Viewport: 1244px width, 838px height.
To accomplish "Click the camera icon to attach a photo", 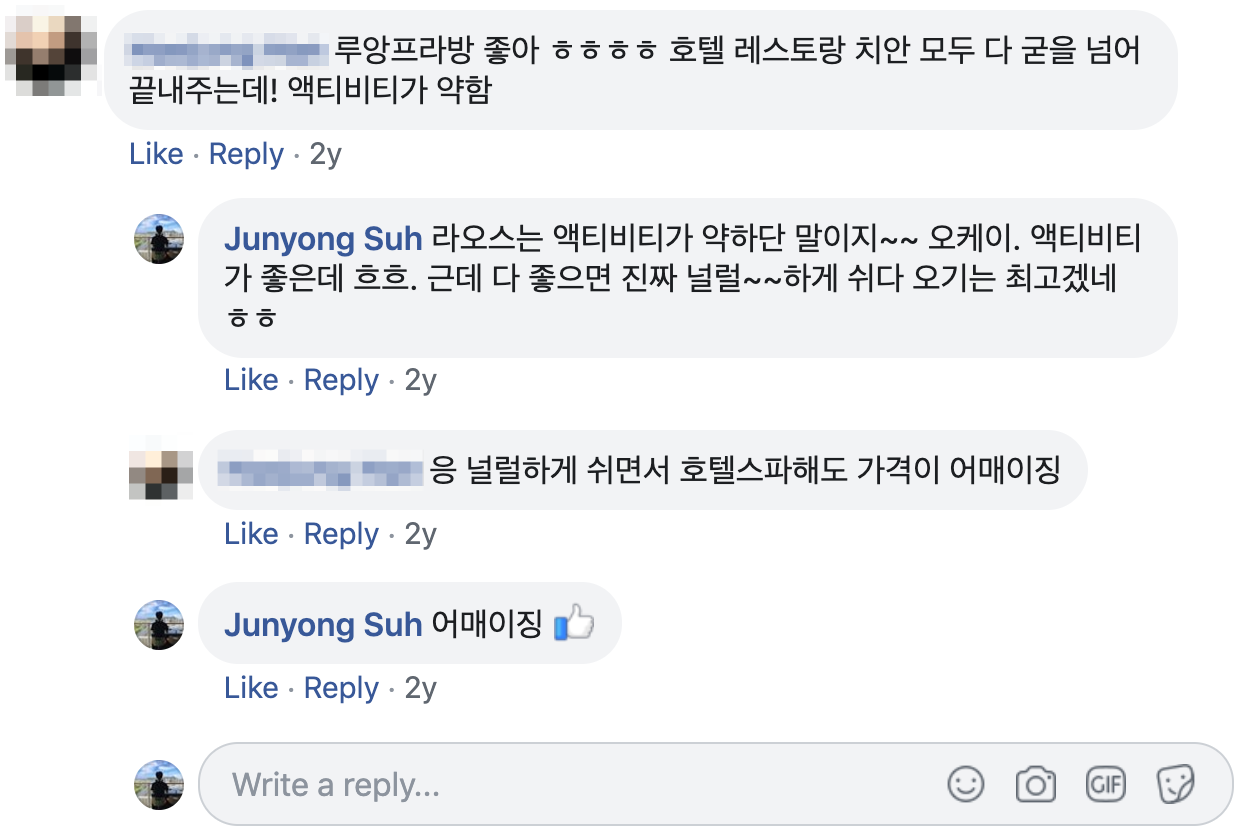I will 1034,785.
